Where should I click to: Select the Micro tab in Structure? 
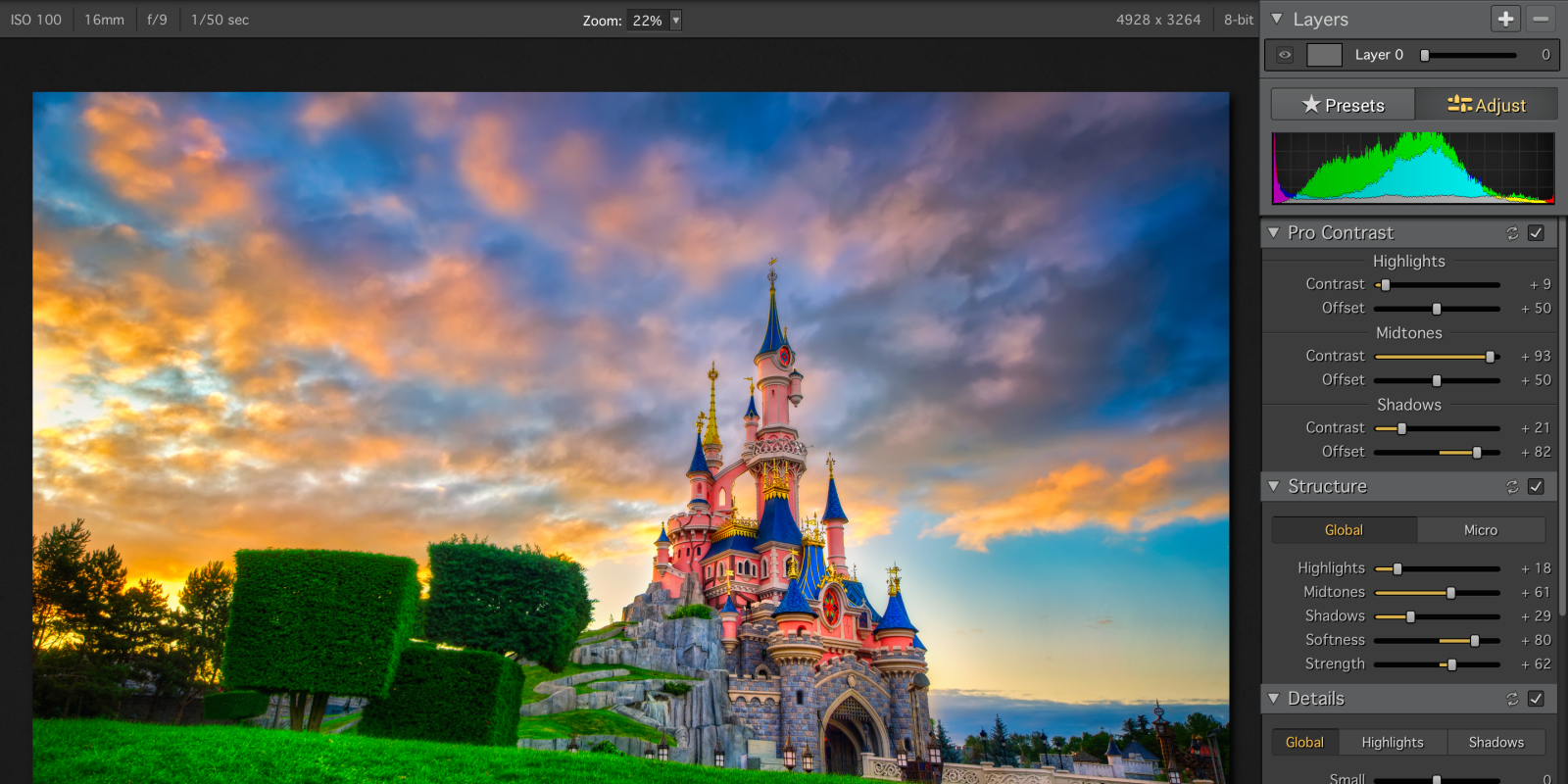point(1480,530)
